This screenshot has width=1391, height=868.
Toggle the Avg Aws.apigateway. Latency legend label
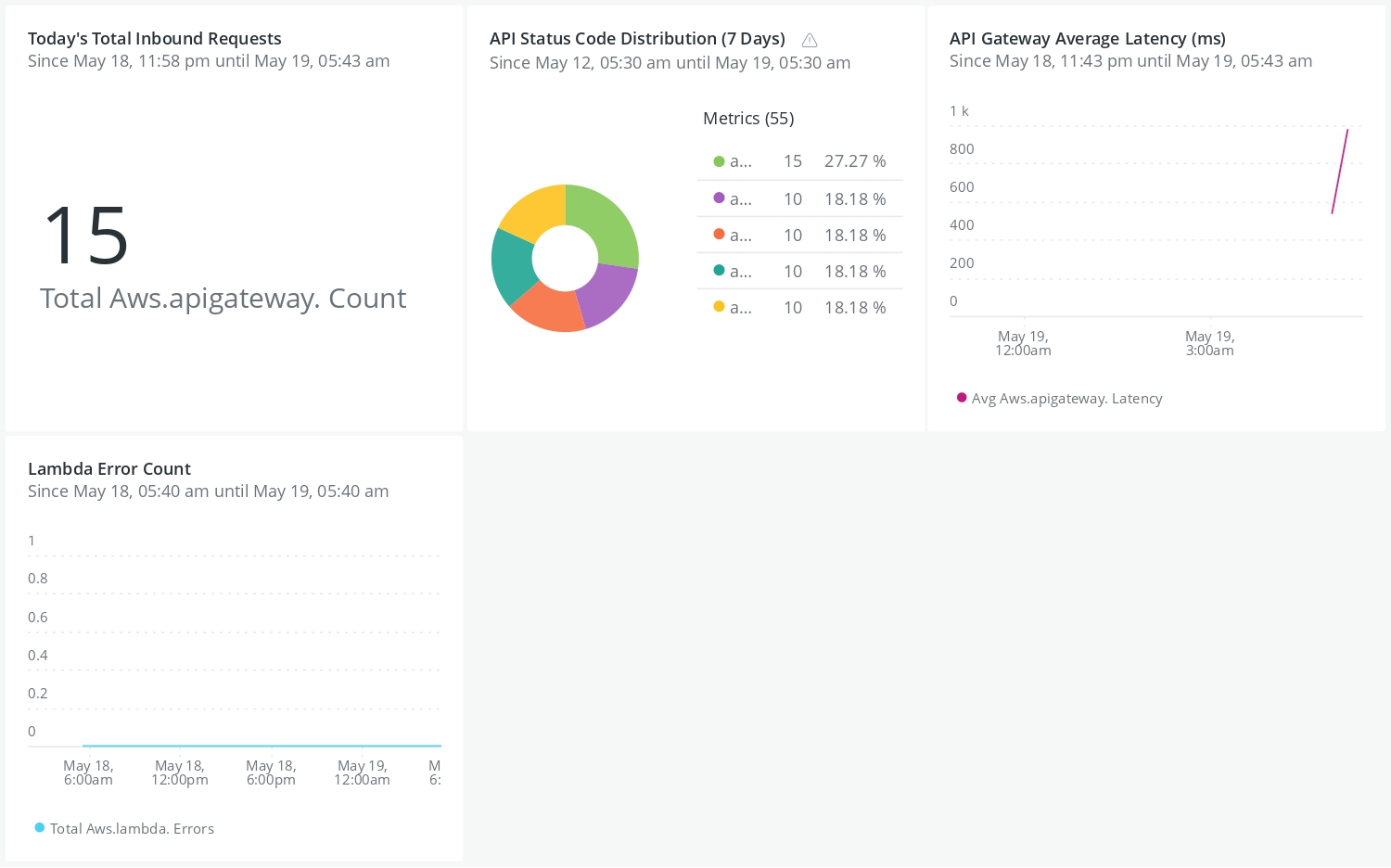[1066, 399]
